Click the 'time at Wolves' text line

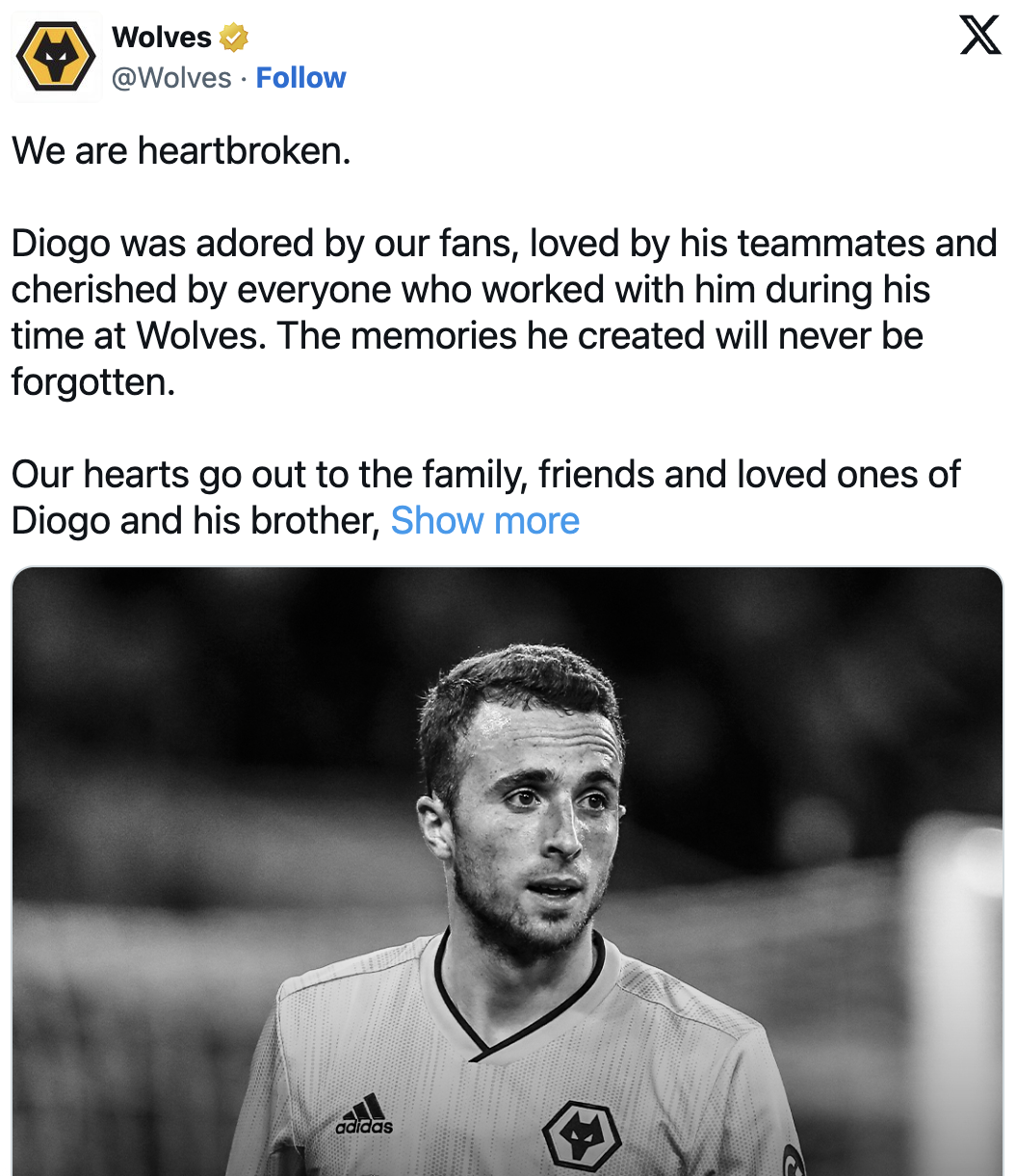[467, 336]
